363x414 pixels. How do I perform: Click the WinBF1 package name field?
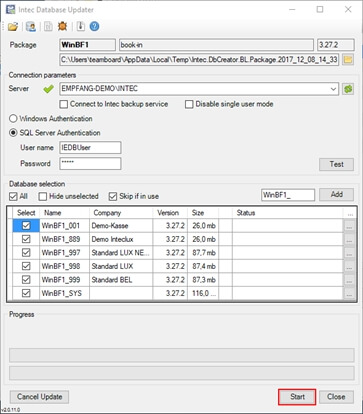click(88, 45)
